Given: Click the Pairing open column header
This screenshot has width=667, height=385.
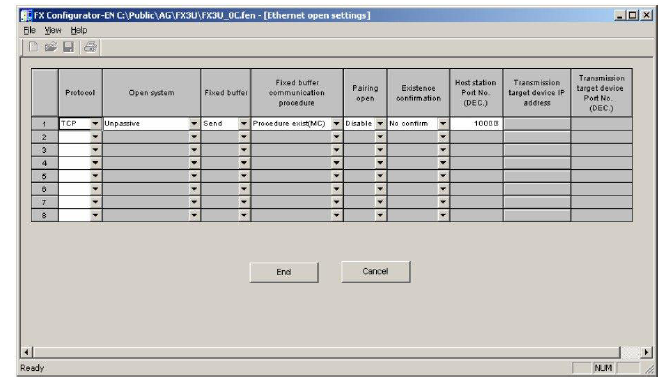Looking at the screenshot, I should (365, 93).
